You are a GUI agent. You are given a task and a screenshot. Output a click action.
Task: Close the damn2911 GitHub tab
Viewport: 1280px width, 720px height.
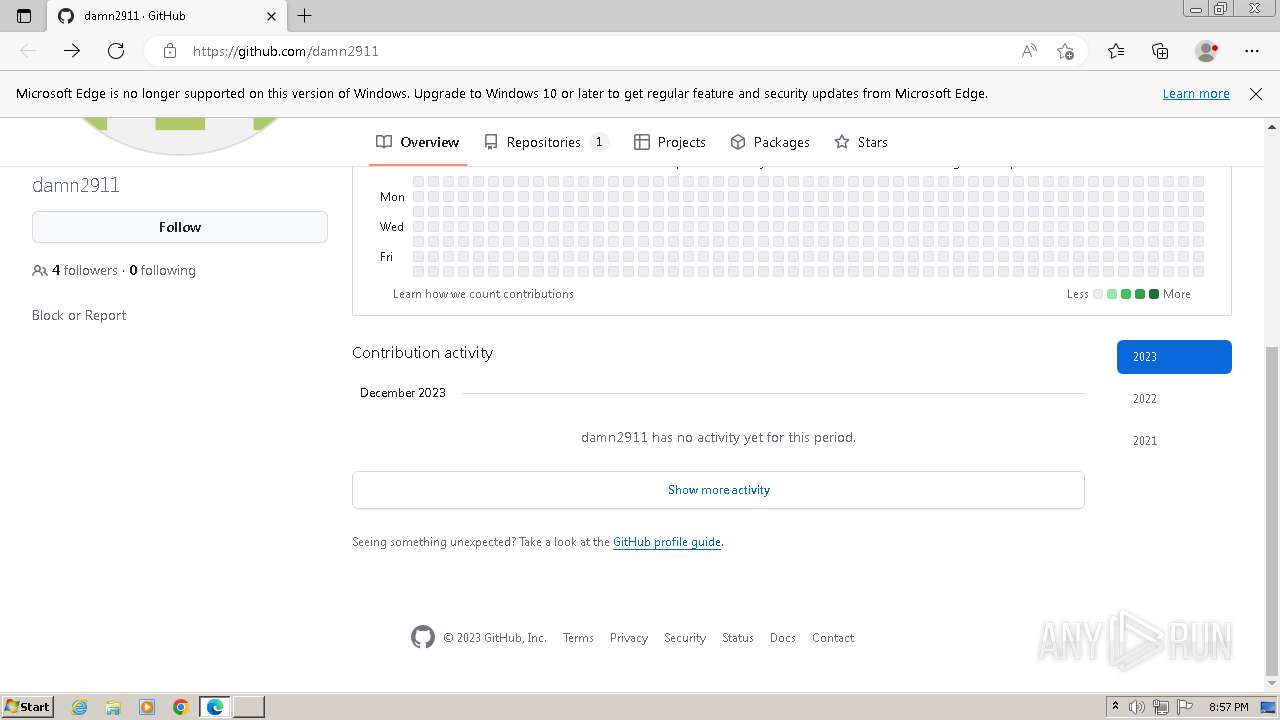point(271,16)
